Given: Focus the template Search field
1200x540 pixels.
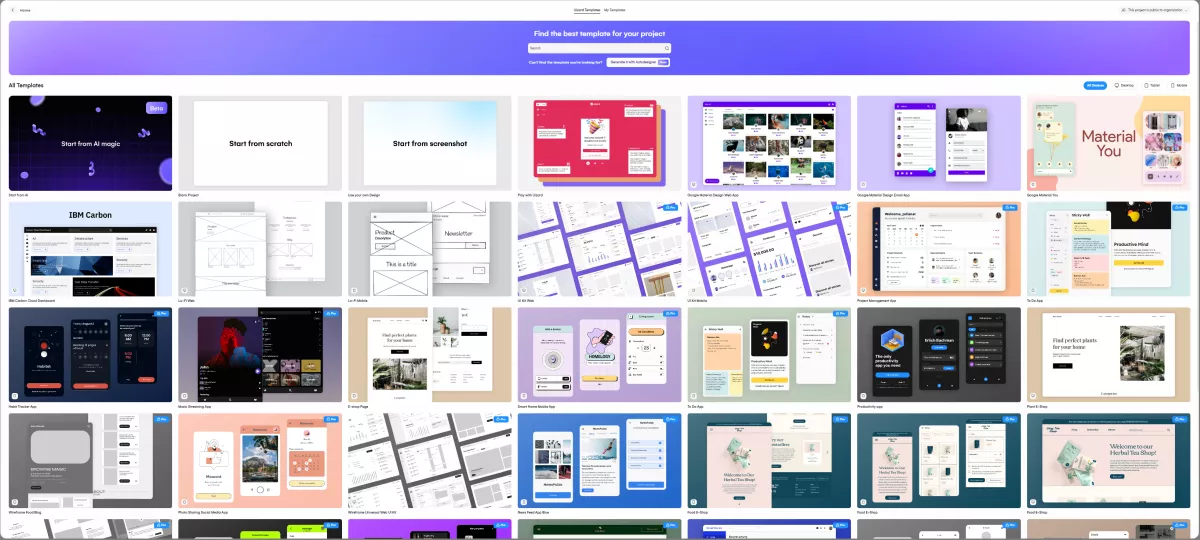Looking at the screenshot, I should pos(599,47).
